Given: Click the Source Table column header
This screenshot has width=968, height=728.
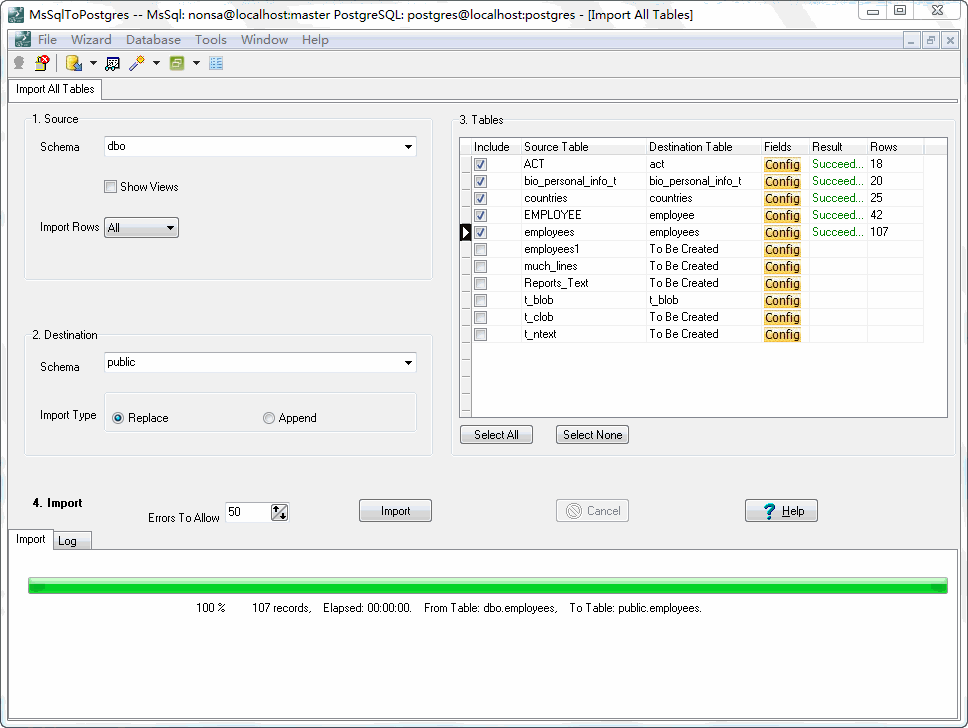Looking at the screenshot, I should pyautogui.click(x=583, y=147).
